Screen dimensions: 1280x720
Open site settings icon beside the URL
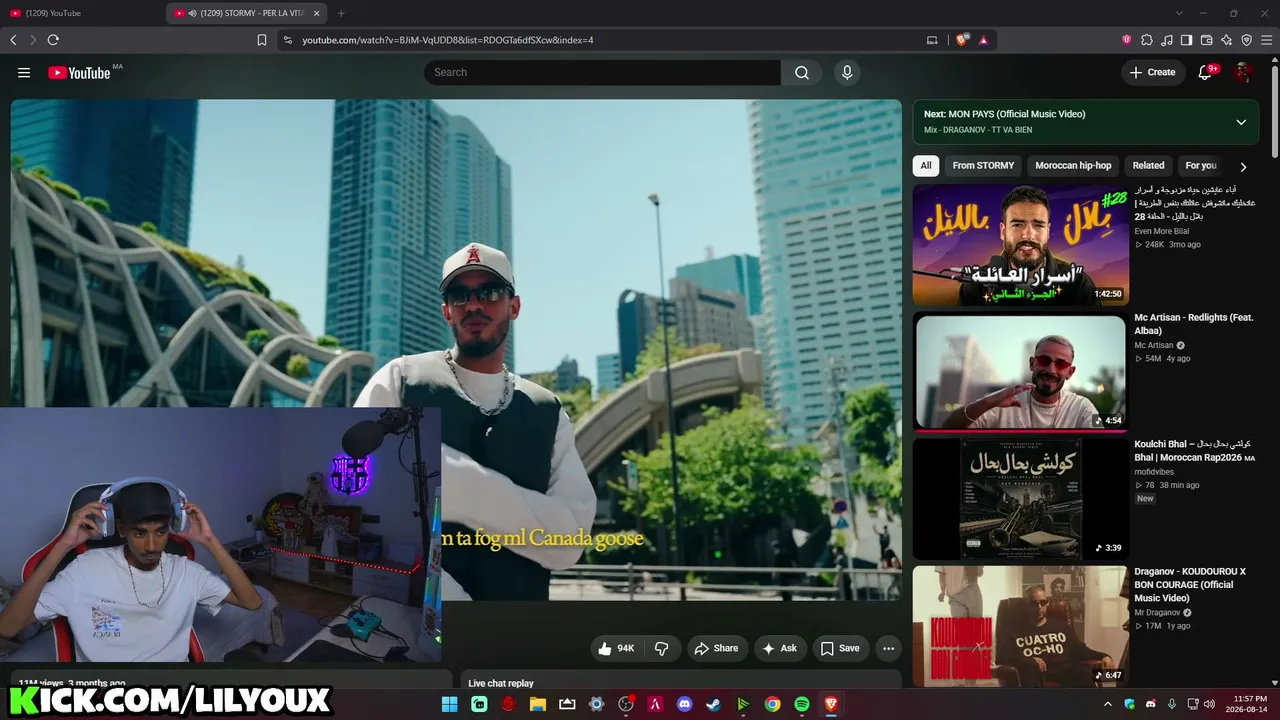288,40
